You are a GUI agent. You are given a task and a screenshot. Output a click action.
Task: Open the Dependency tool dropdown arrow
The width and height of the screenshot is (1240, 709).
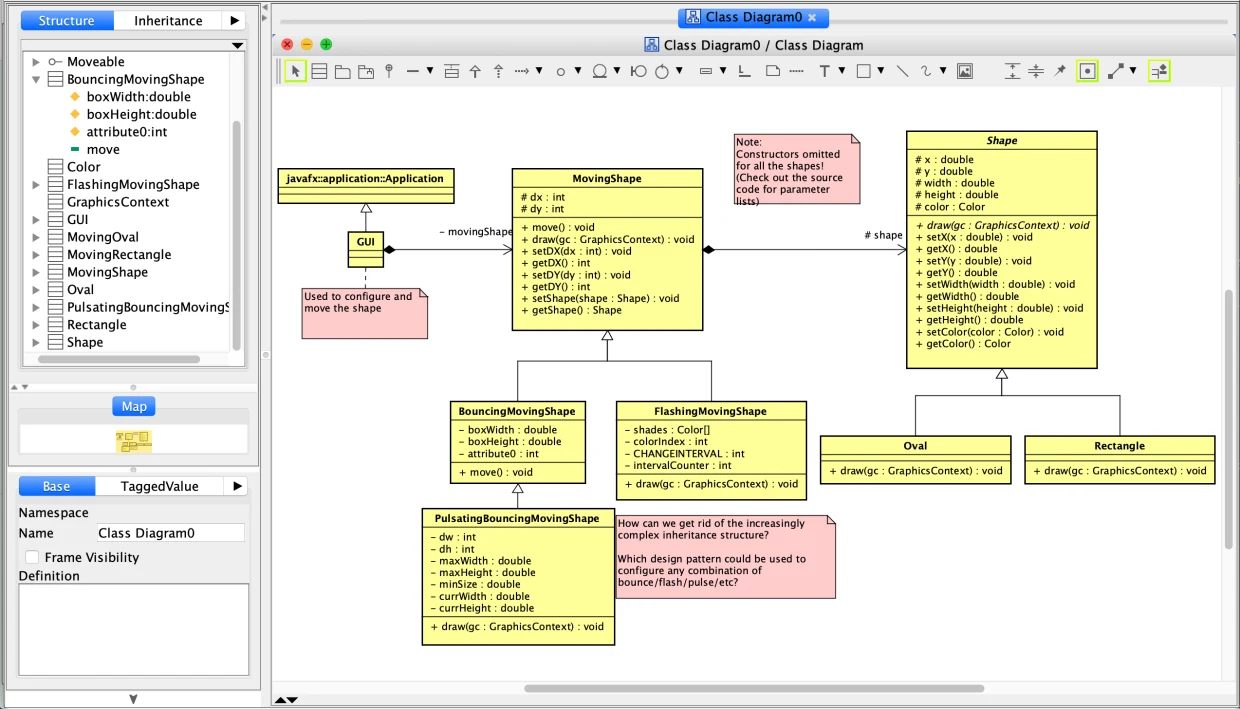[x=539, y=71]
